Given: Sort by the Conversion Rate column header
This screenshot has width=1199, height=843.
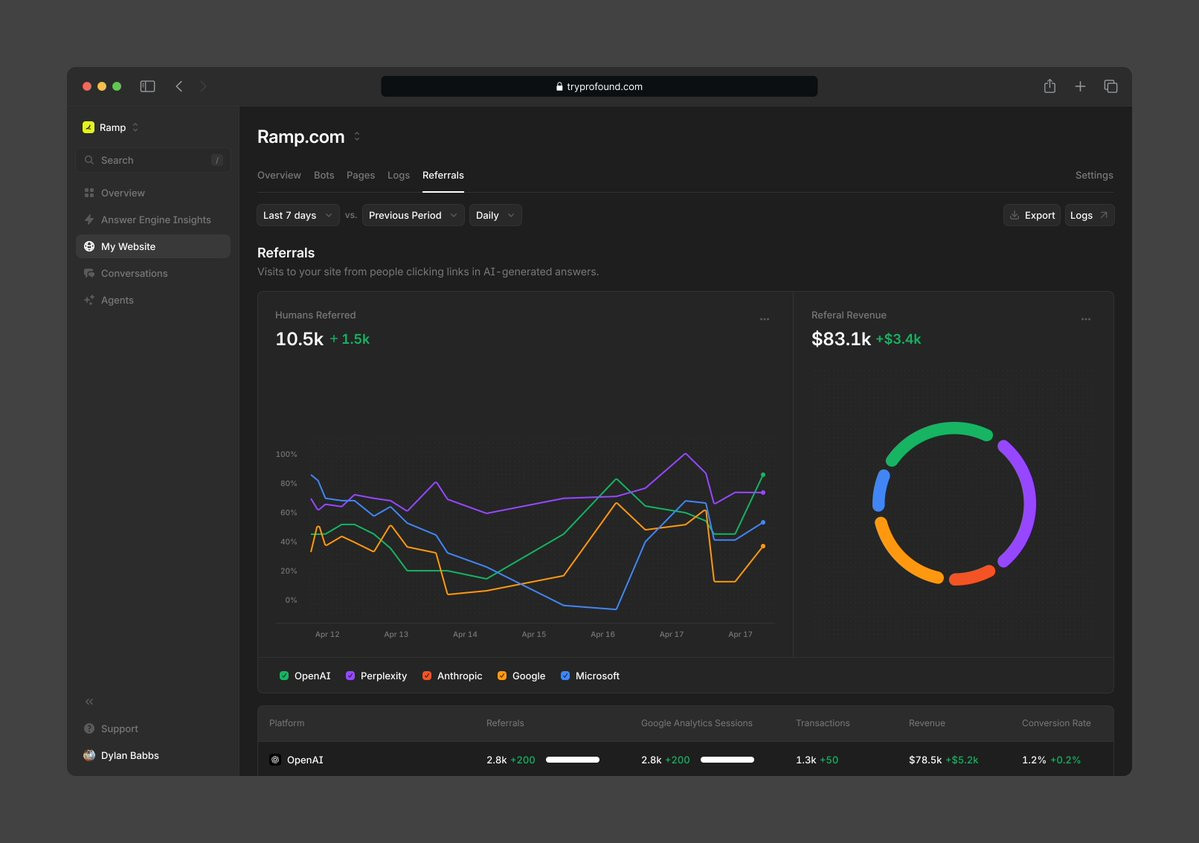Looking at the screenshot, I should pyautogui.click(x=1056, y=723).
